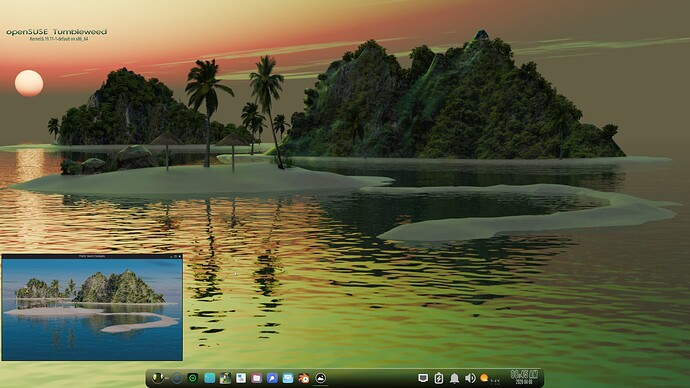
Task: Select the active image viewer dock icon
Action: (x=320, y=378)
